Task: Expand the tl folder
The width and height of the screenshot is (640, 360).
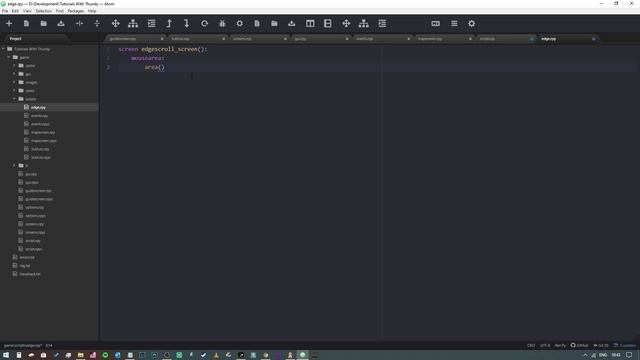Action: click(15, 165)
